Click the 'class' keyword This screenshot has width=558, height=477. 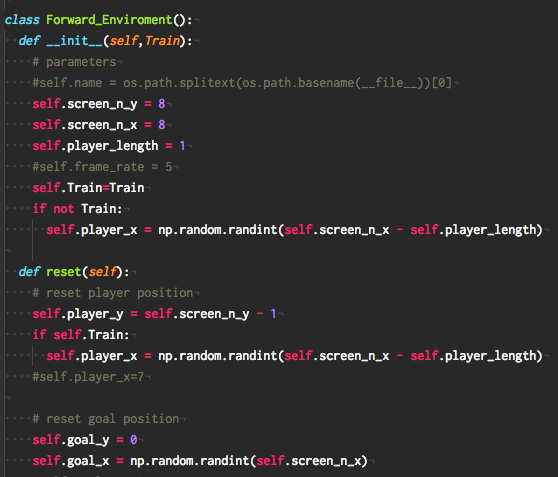(22, 20)
